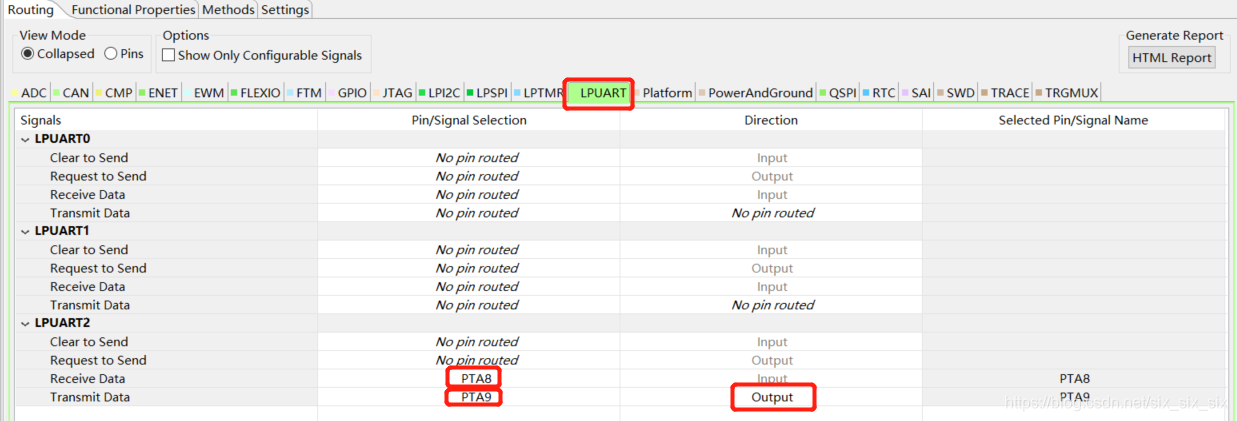
Task: Open the FTM peripheral tab
Action: click(x=305, y=93)
